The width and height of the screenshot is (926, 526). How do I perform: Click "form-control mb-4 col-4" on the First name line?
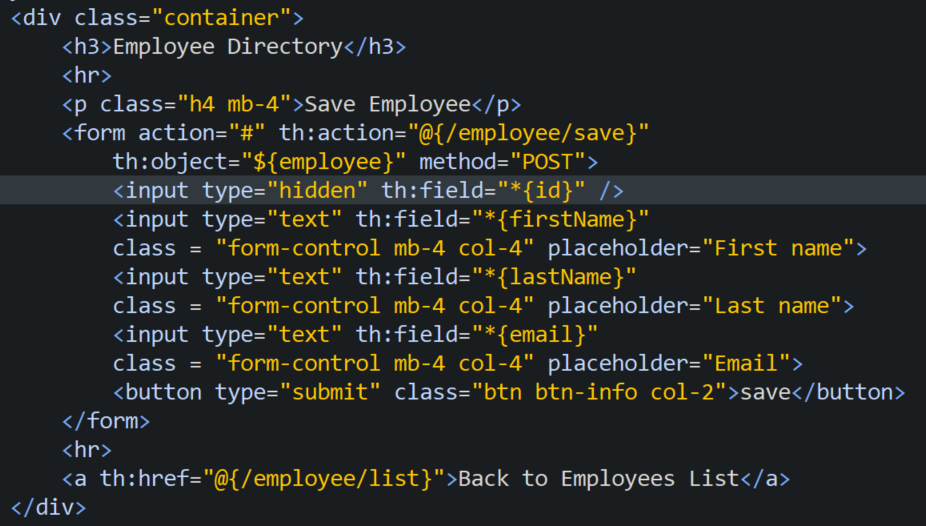[x=374, y=249]
